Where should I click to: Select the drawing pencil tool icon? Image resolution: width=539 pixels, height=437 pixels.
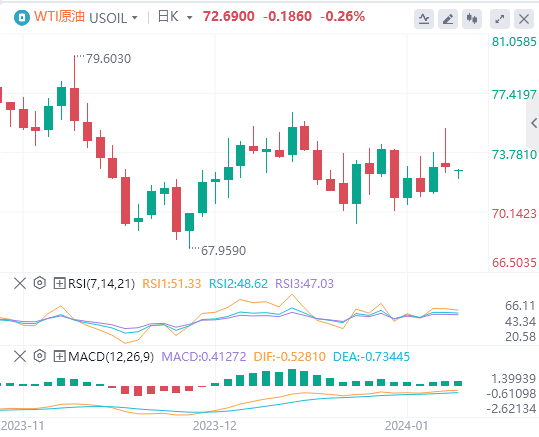(448, 19)
